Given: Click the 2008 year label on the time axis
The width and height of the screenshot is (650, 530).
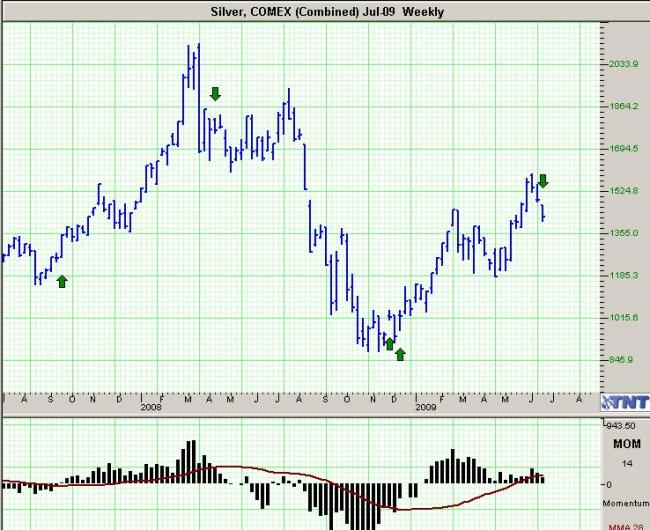Looking at the screenshot, I should coord(151,407).
